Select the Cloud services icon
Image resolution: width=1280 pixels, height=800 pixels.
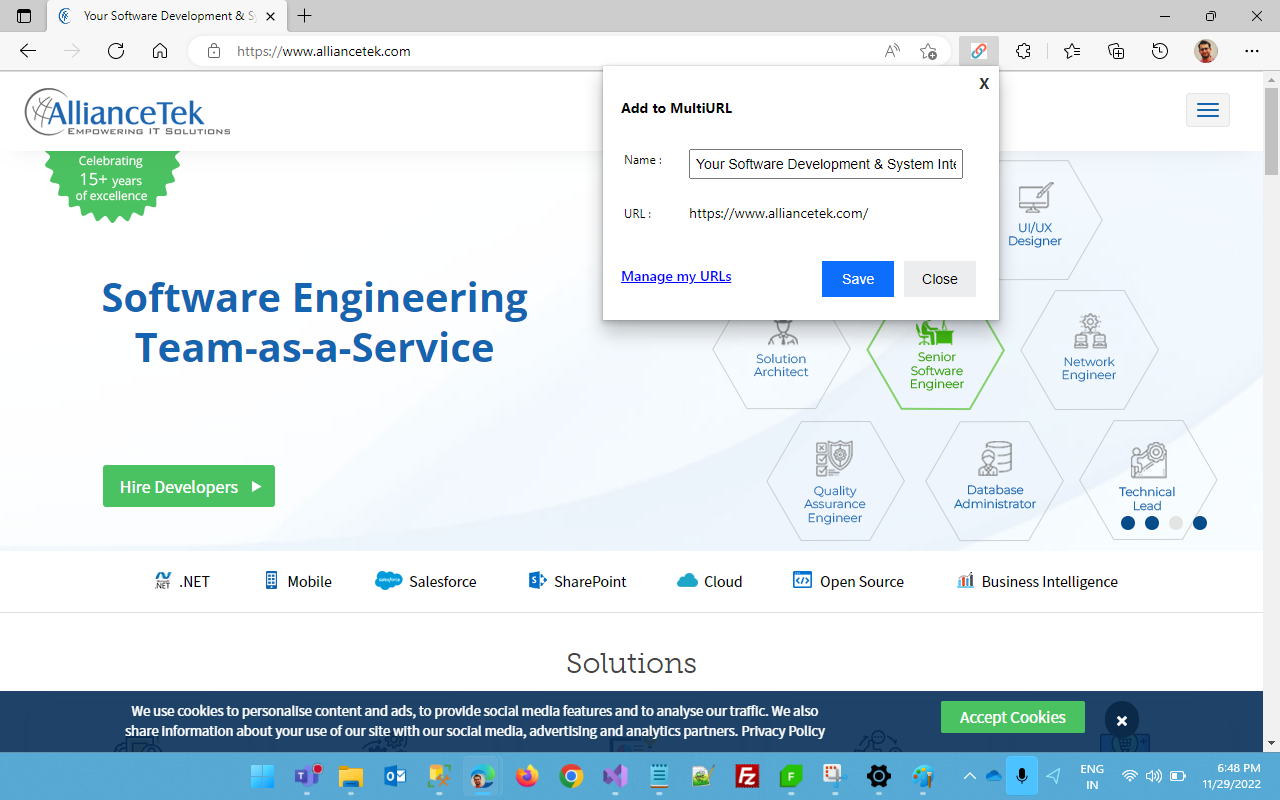pos(689,581)
